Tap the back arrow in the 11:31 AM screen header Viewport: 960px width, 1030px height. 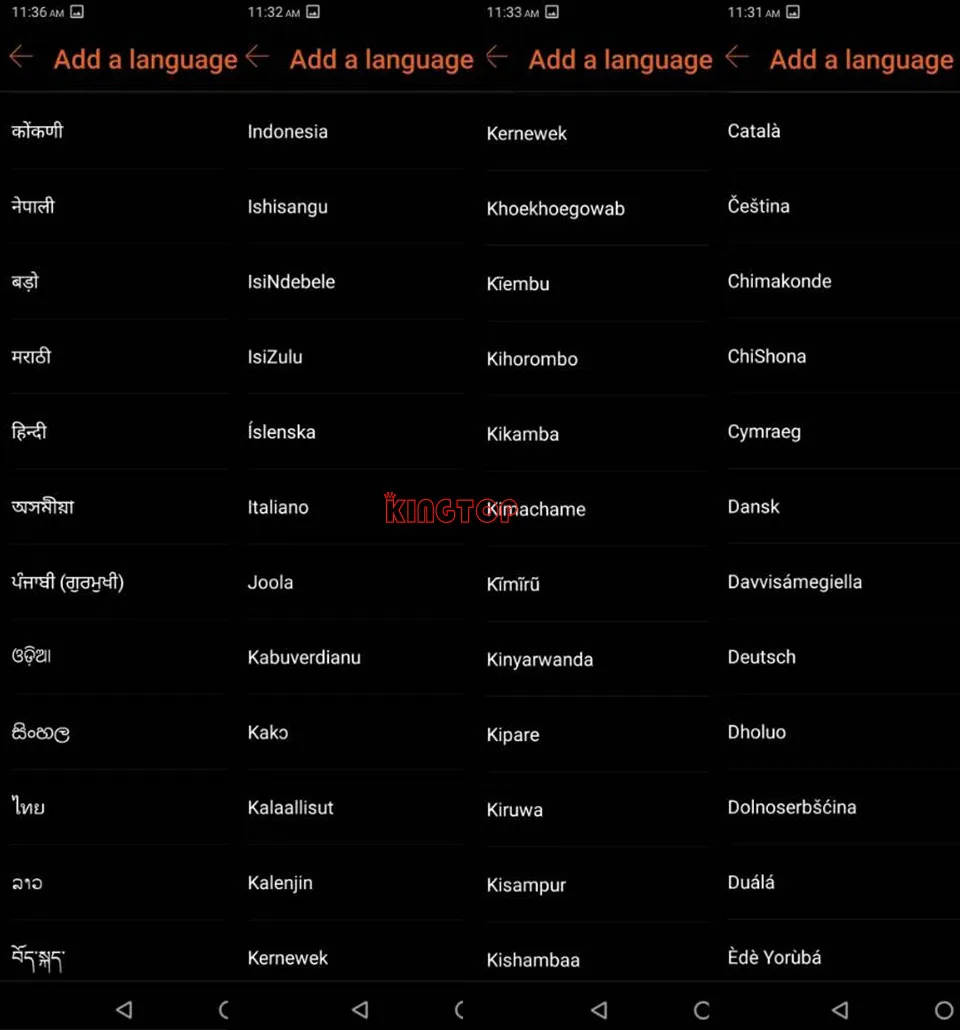click(x=737, y=58)
